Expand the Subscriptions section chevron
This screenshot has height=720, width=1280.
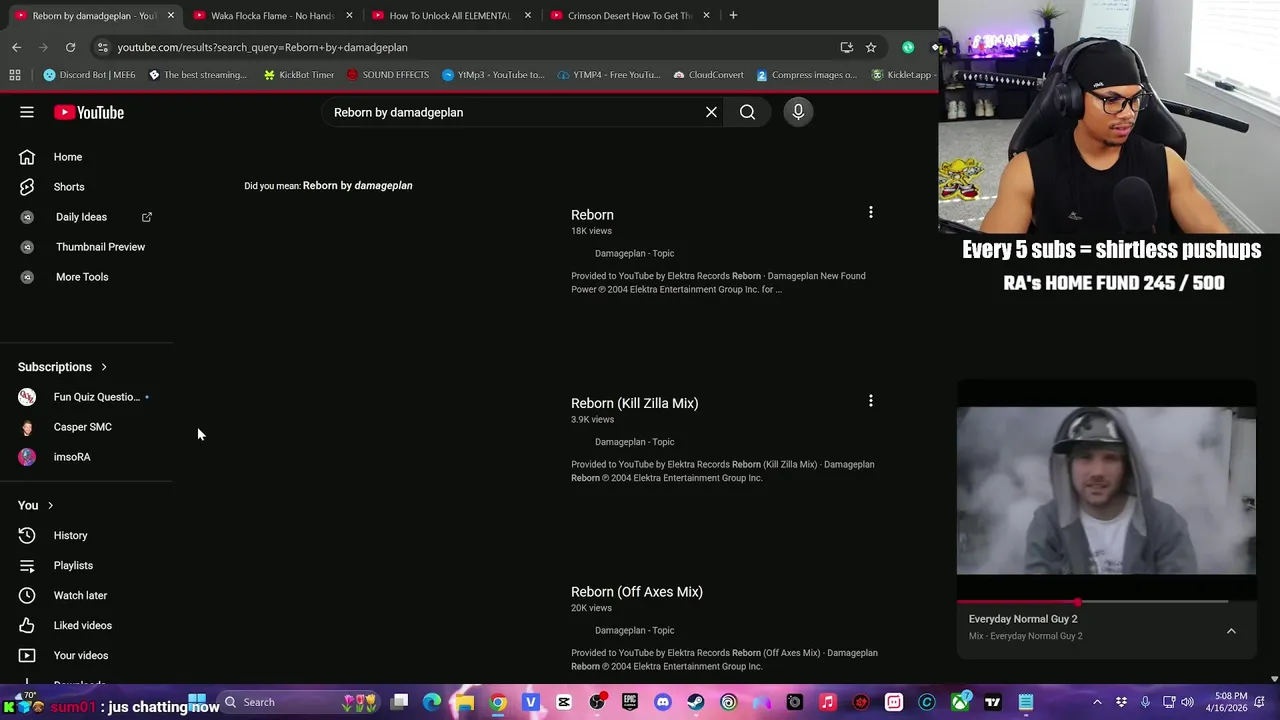[x=104, y=367]
